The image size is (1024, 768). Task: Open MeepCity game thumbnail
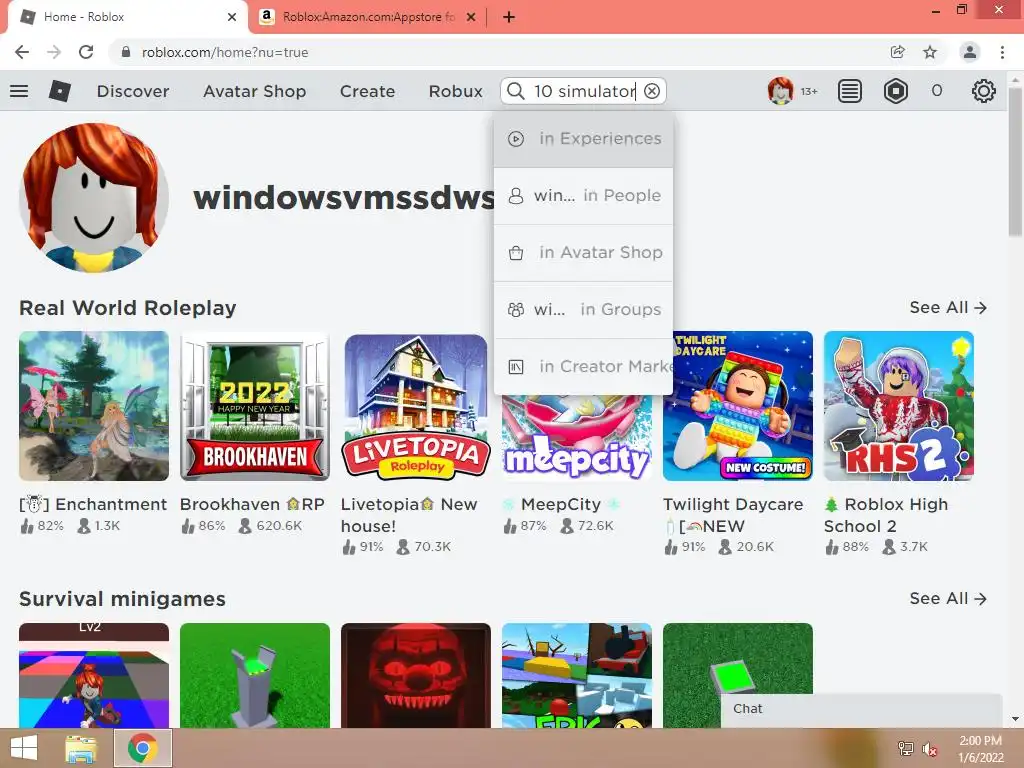click(577, 438)
